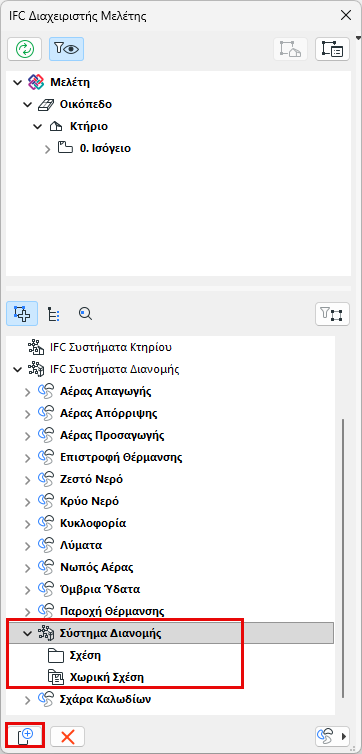Viewport: 362px width, 754px height.
Task: Click the grayed select-in-model button
Action: pos(290,49)
